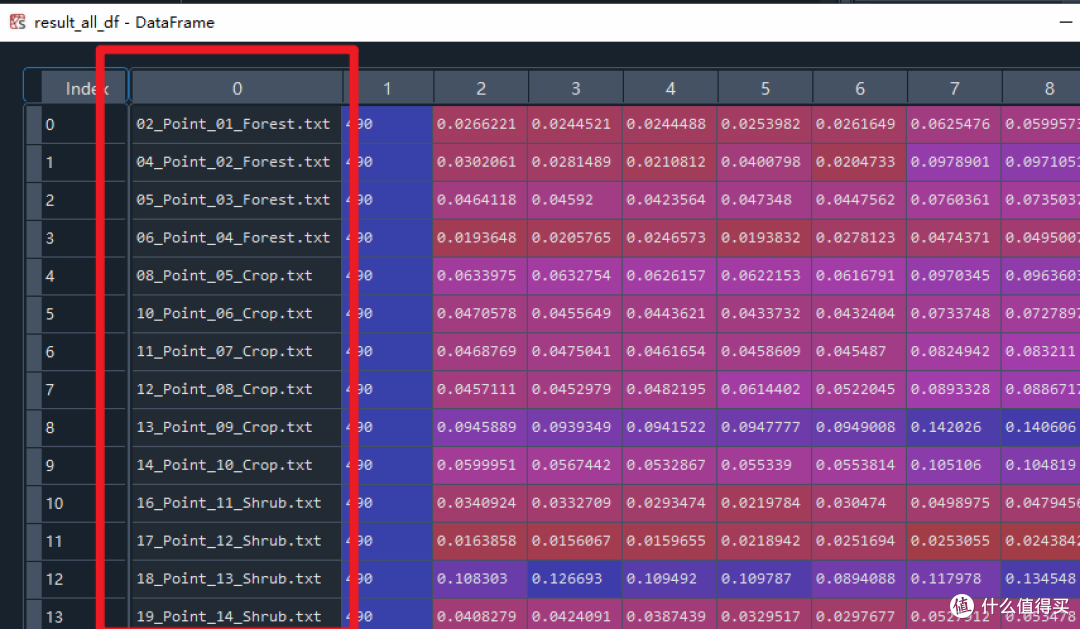The height and width of the screenshot is (629, 1080).
Task: Select cell value 0.0253055
Action: tap(955, 542)
